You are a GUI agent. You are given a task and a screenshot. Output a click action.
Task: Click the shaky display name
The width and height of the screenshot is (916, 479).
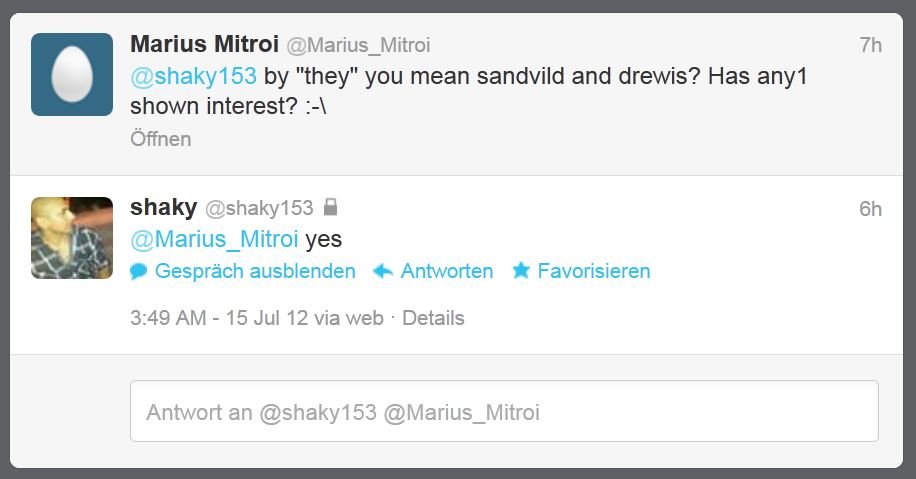tap(164, 207)
